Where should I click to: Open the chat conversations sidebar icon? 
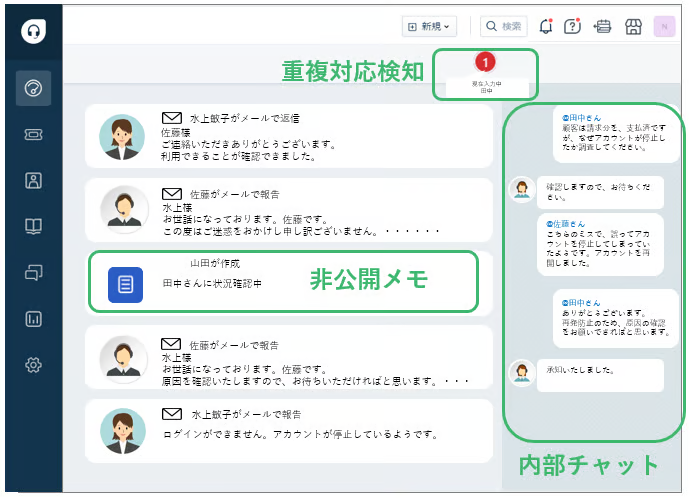33,272
